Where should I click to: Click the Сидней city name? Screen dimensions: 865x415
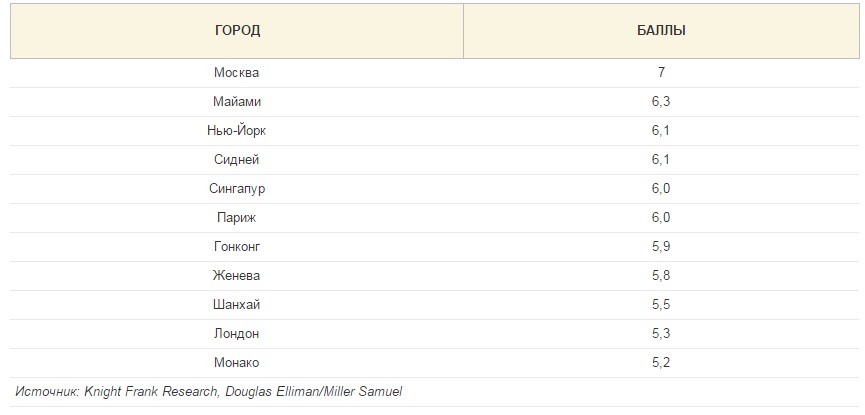point(237,160)
